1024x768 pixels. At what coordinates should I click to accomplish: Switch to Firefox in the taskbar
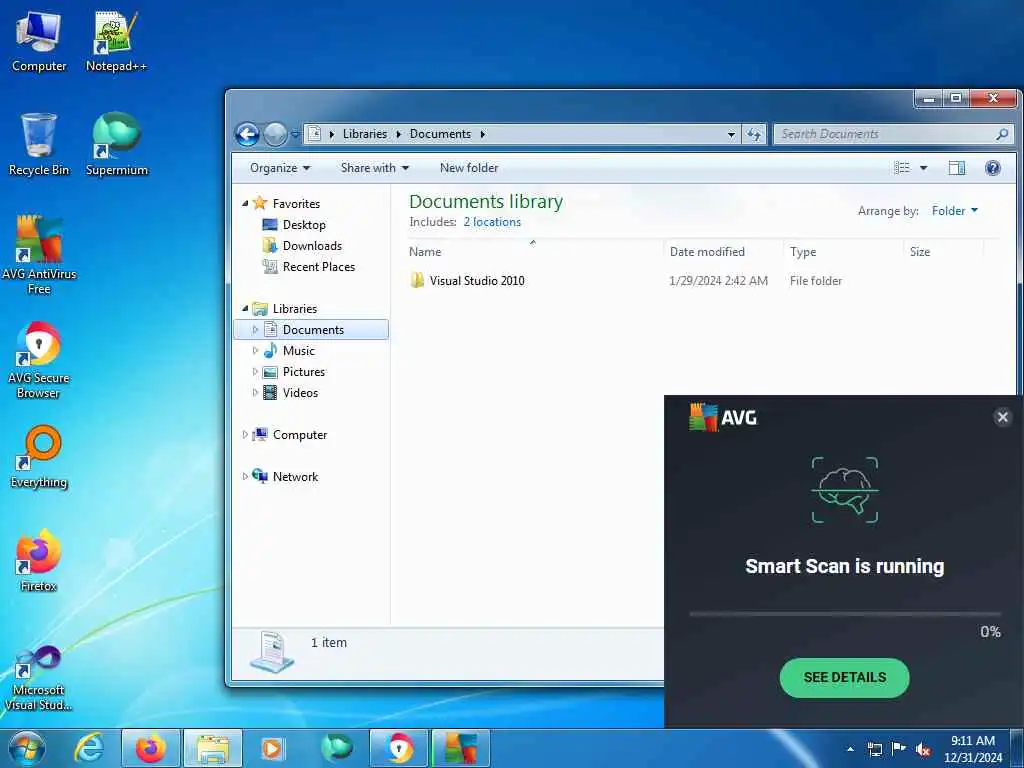click(150, 748)
